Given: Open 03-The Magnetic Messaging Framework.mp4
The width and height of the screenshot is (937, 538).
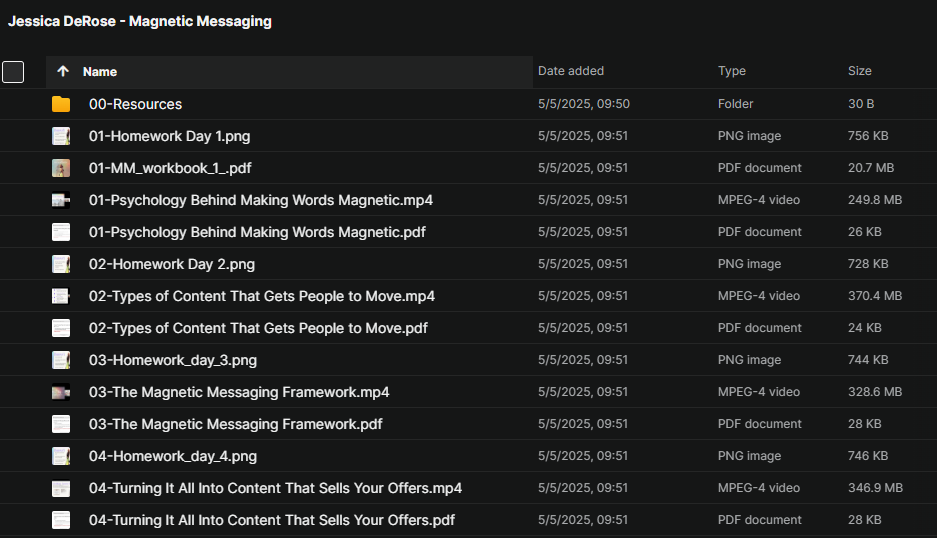Looking at the screenshot, I should (239, 392).
